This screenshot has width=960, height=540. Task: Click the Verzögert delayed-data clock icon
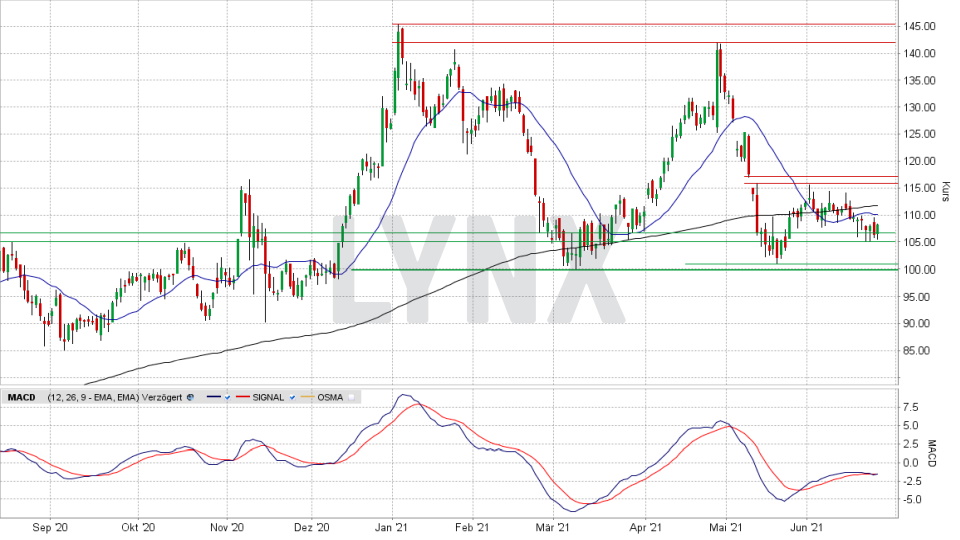pyautogui.click(x=190, y=397)
